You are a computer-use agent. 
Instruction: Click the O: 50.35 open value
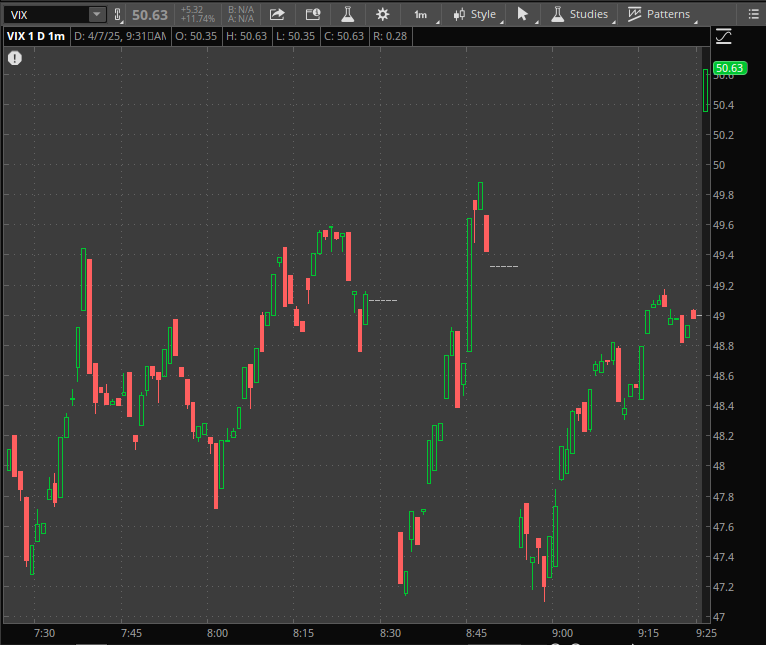(196, 36)
